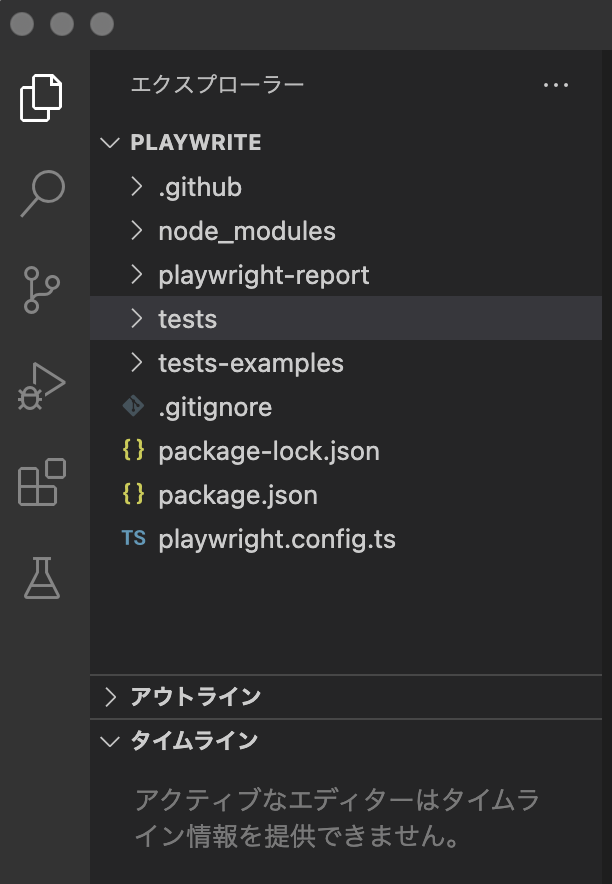This screenshot has width=612, height=884.
Task: Open the Source Control view icon
Action: [42, 290]
